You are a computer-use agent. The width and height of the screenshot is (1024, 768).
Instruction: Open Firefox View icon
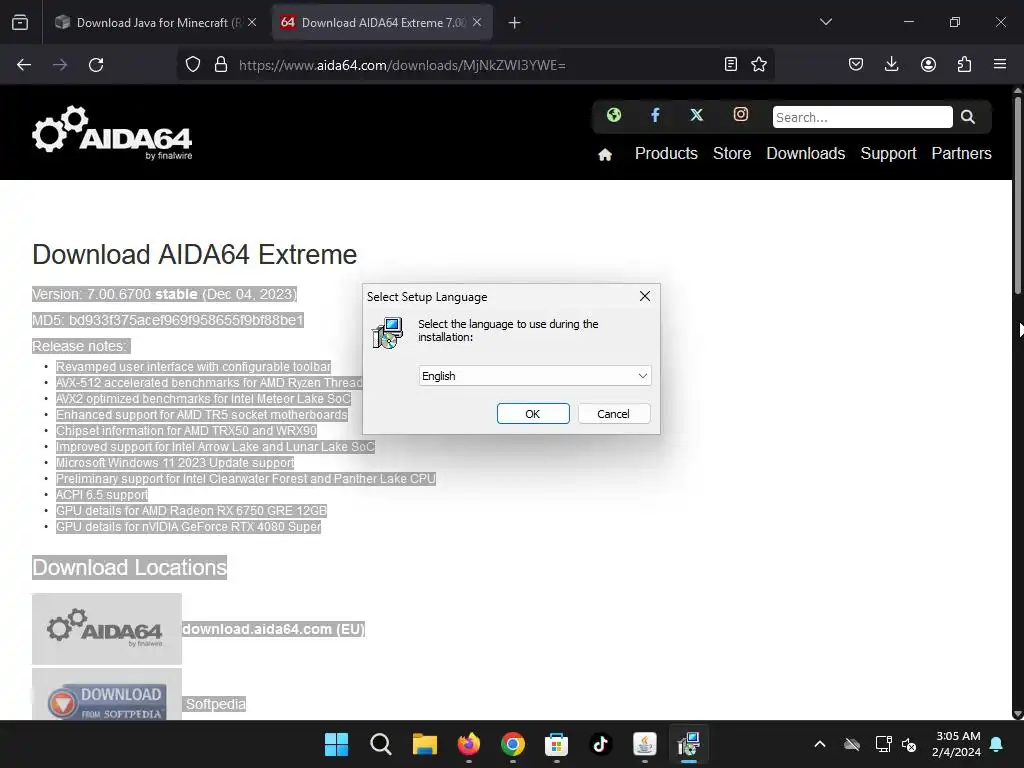20,22
